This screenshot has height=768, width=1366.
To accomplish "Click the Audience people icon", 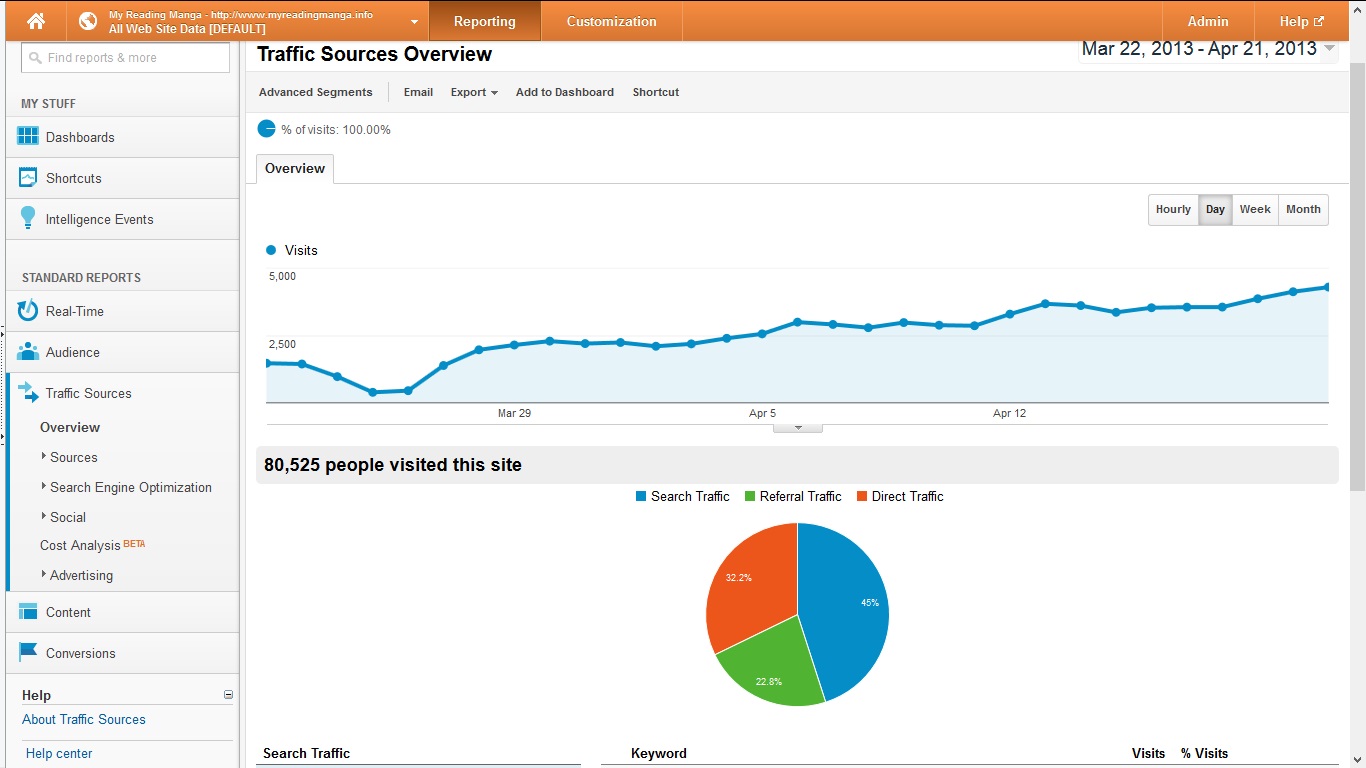I will click(x=28, y=352).
